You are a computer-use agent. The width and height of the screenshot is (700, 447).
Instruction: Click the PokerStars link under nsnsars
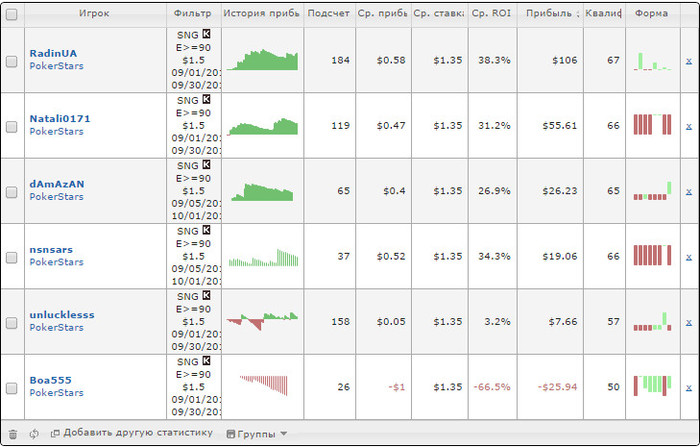coord(56,262)
